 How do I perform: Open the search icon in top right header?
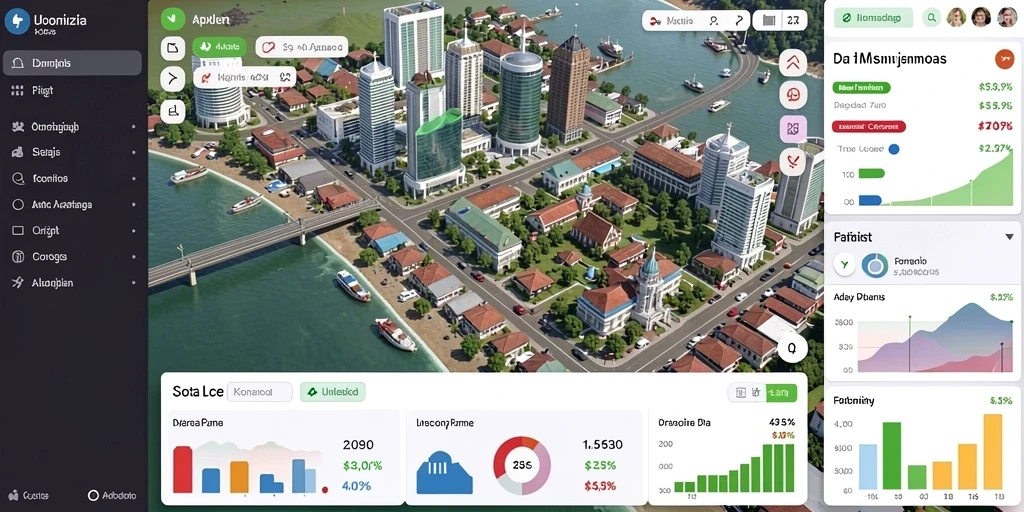(932, 18)
